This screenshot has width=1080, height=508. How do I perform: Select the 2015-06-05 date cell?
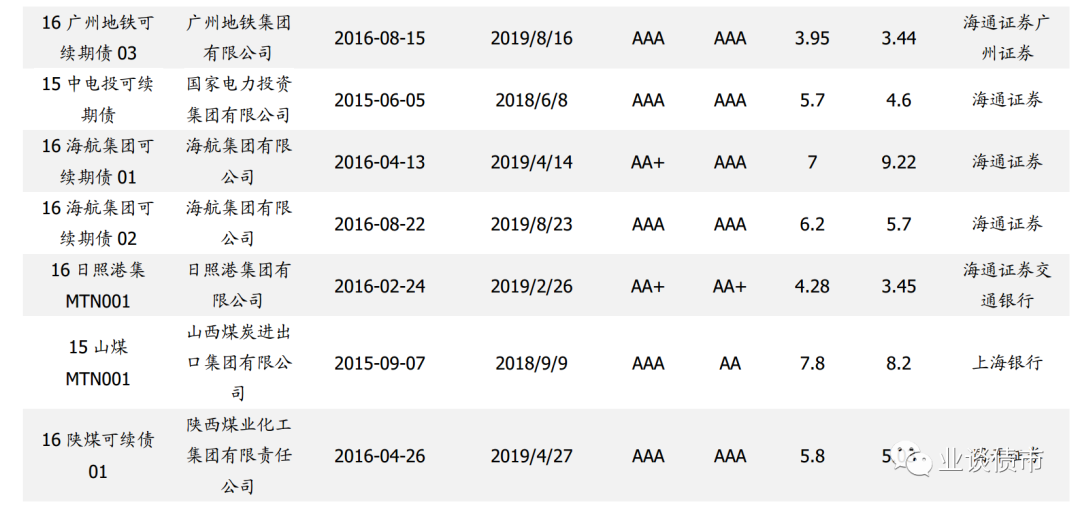tap(380, 100)
